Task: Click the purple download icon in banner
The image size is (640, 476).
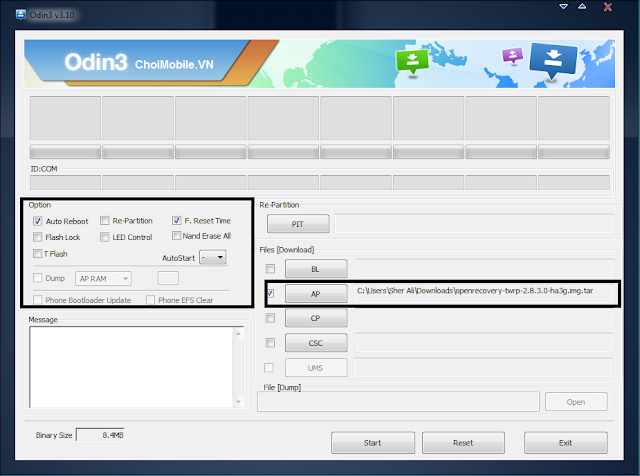Action: [513, 55]
